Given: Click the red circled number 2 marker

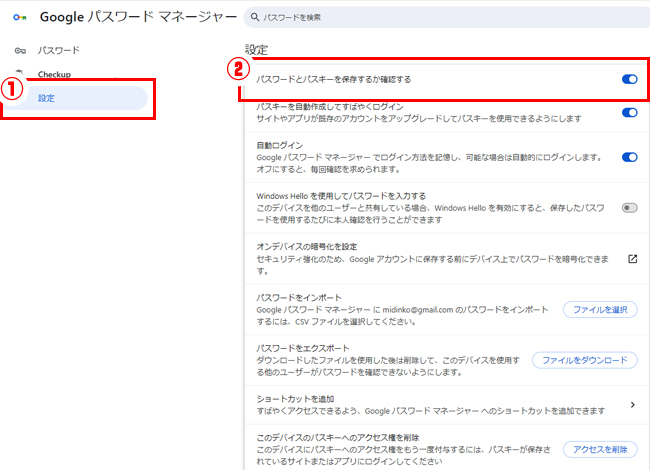Looking at the screenshot, I should pyautogui.click(x=237, y=69).
